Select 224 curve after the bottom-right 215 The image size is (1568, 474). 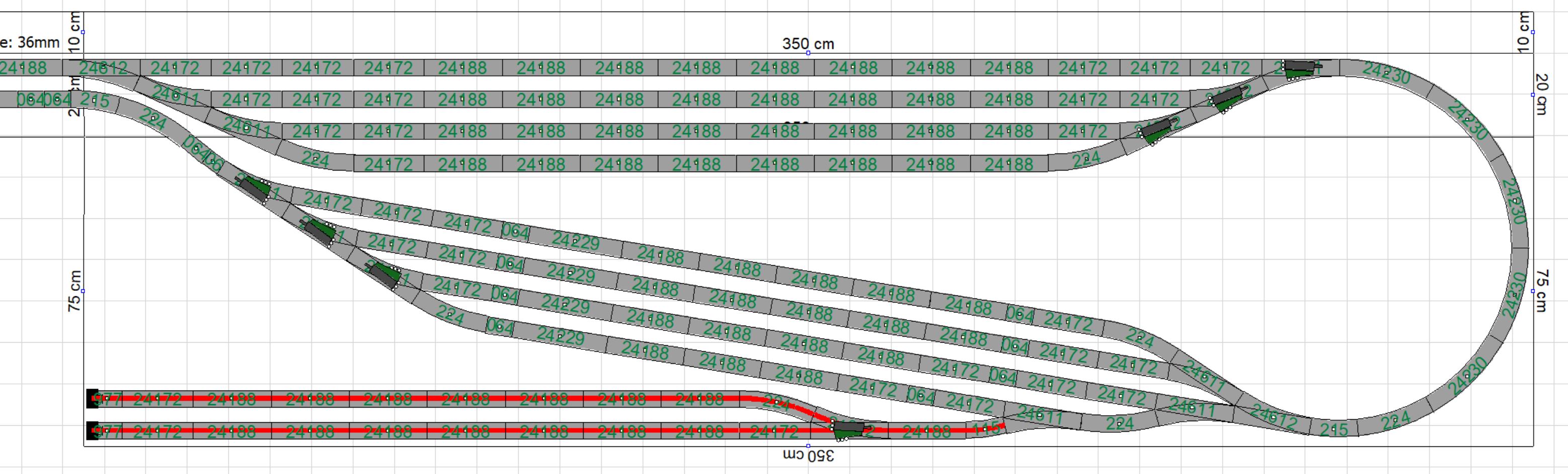click(1394, 421)
